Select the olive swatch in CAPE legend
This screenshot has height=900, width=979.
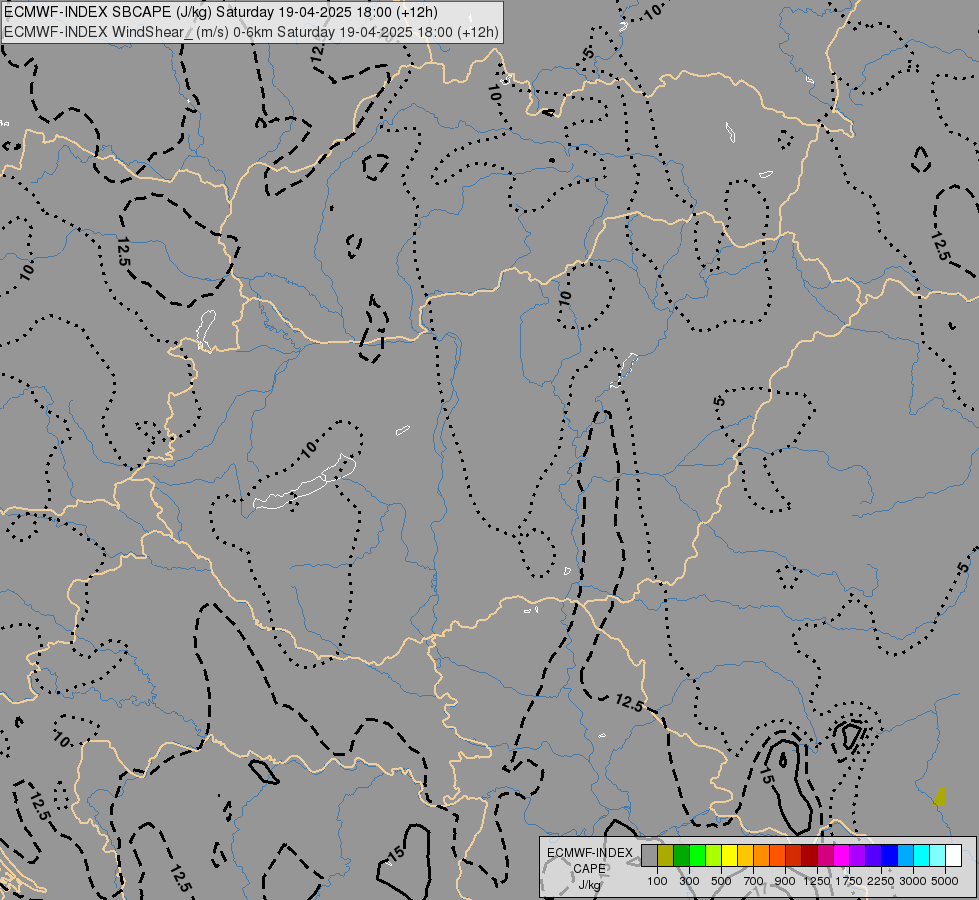coord(666,855)
